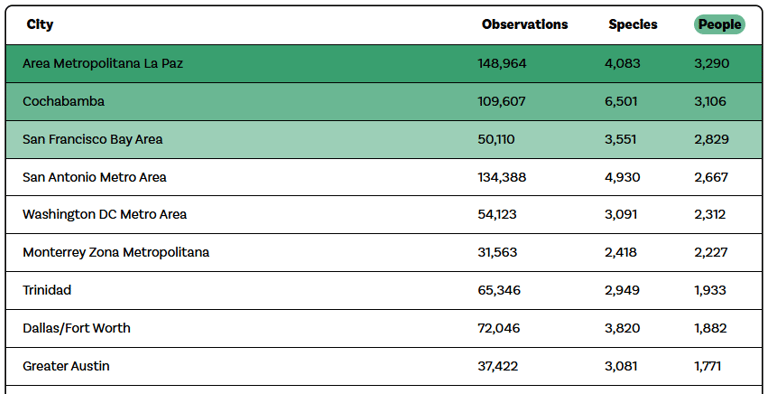The height and width of the screenshot is (394, 768).
Task: Open the San Francisco Bay Area entry
Action: click(384, 139)
